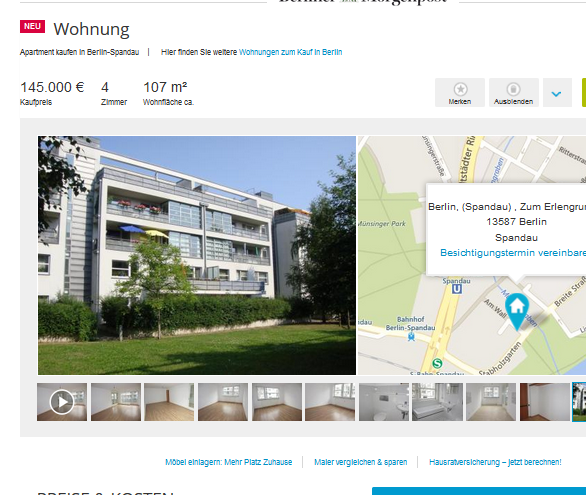This screenshot has height=495, width=586.
Task: Click the Merken star icon
Action: [x=460, y=89]
